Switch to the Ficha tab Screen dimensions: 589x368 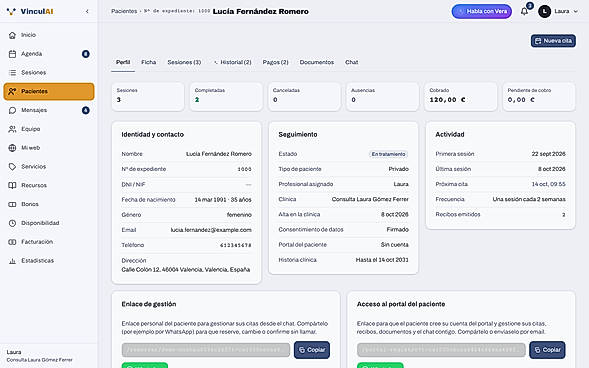point(148,62)
